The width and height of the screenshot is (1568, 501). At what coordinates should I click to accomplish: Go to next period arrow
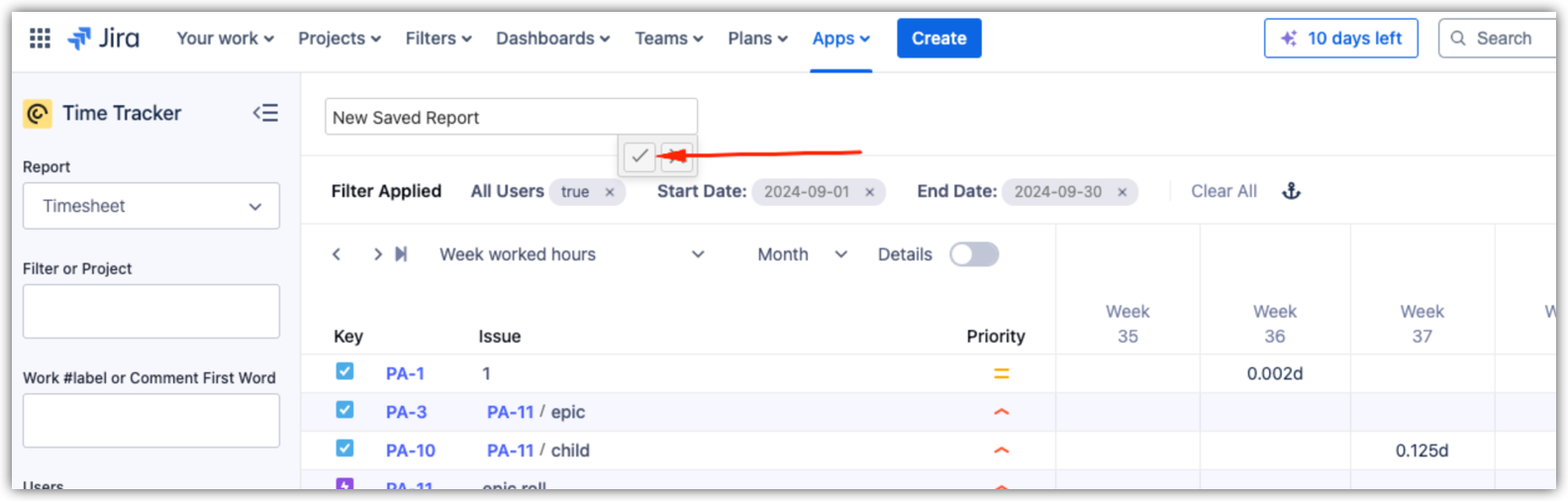377,254
